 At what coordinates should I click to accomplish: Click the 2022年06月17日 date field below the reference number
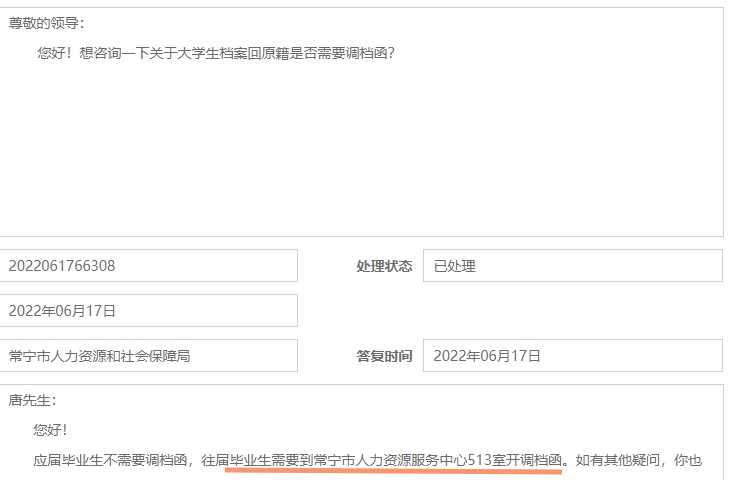pos(148,311)
